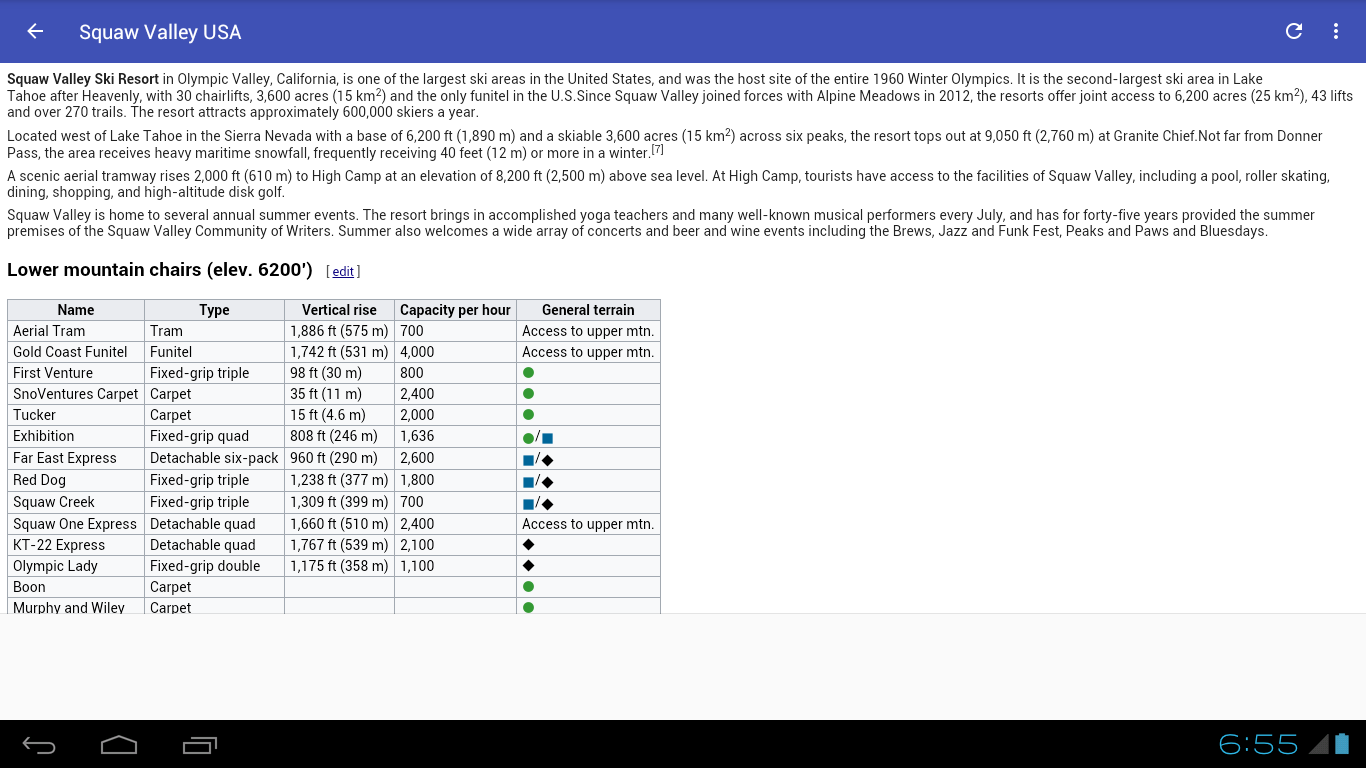Image resolution: width=1366 pixels, height=768 pixels.
Task: Tap the signal strength indicator
Action: [x=1319, y=744]
